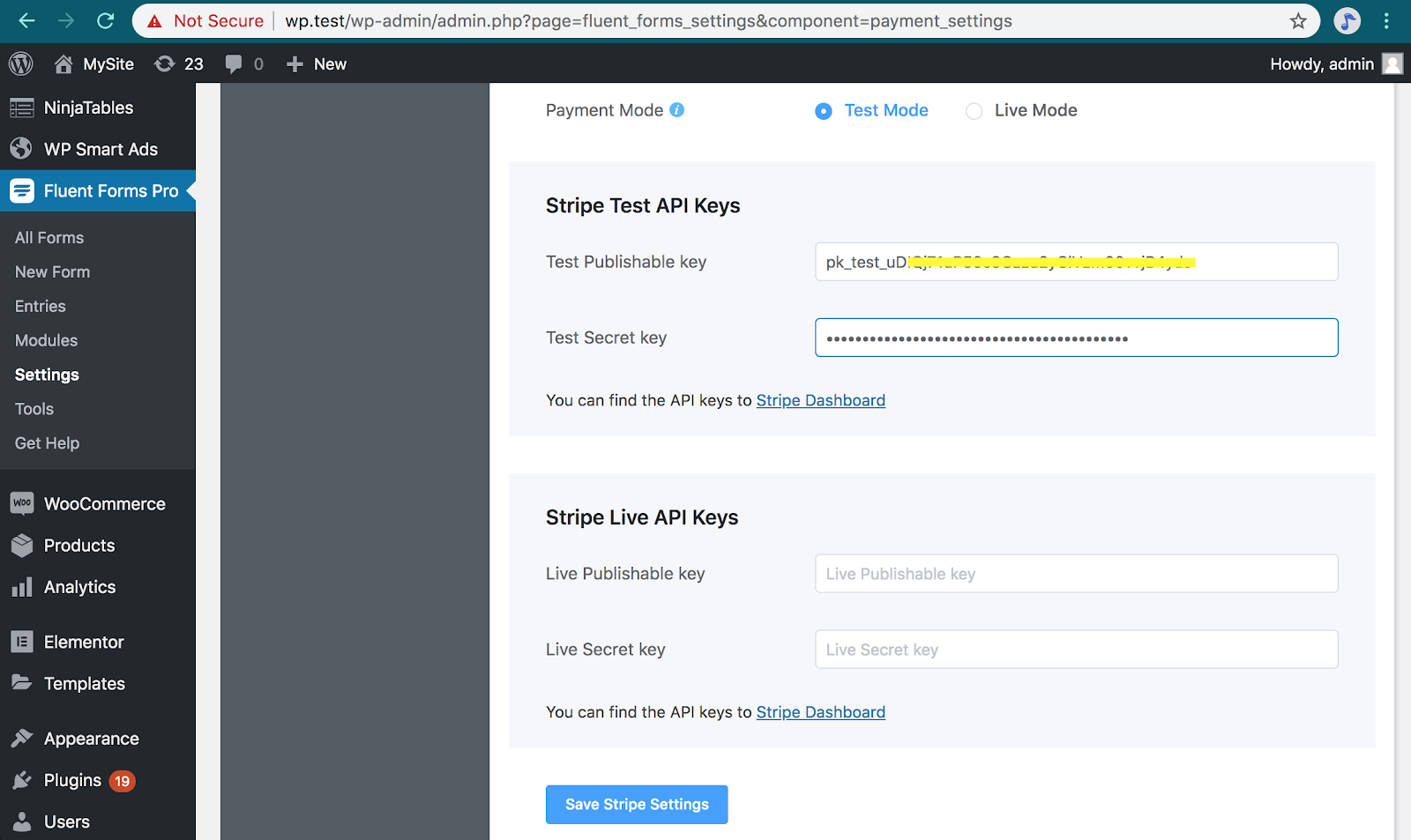This screenshot has width=1411, height=840.
Task: Open All Forms submenu item
Action: point(49,238)
